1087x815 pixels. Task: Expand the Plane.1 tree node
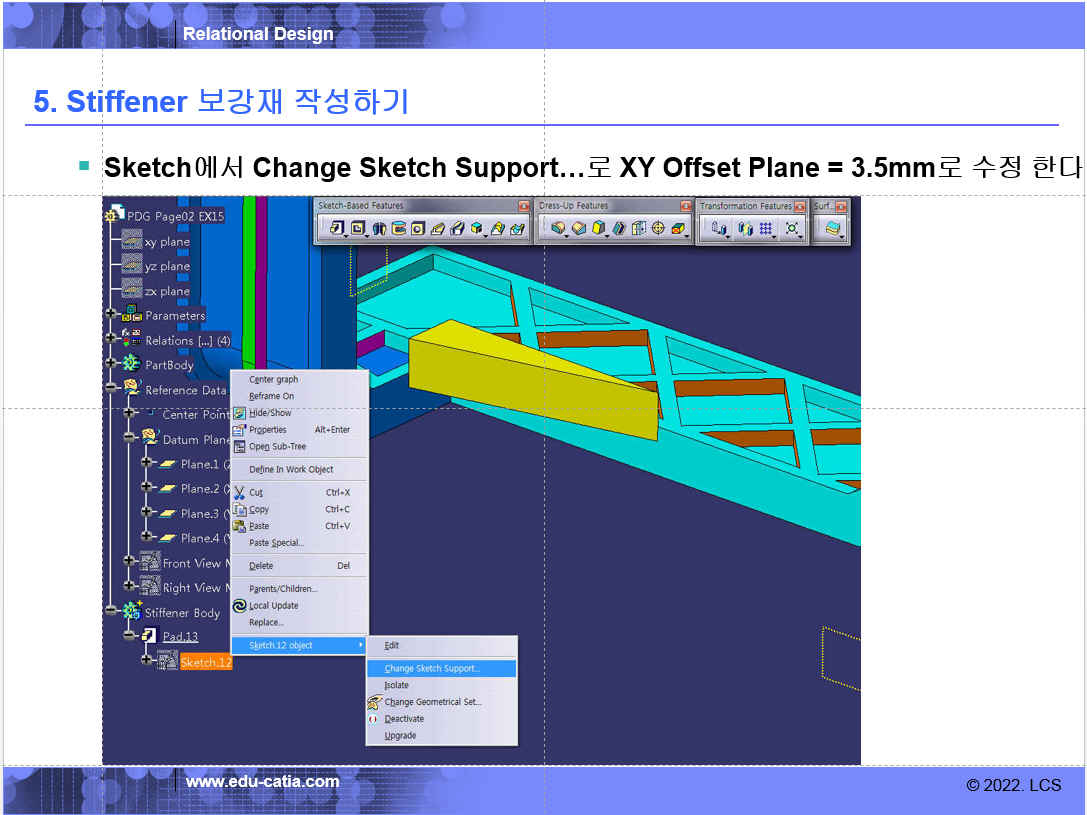point(146,463)
